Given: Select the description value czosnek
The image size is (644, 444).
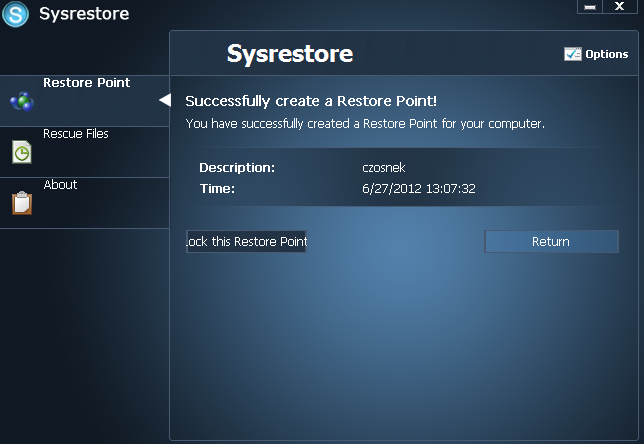Looking at the screenshot, I should 385,168.
